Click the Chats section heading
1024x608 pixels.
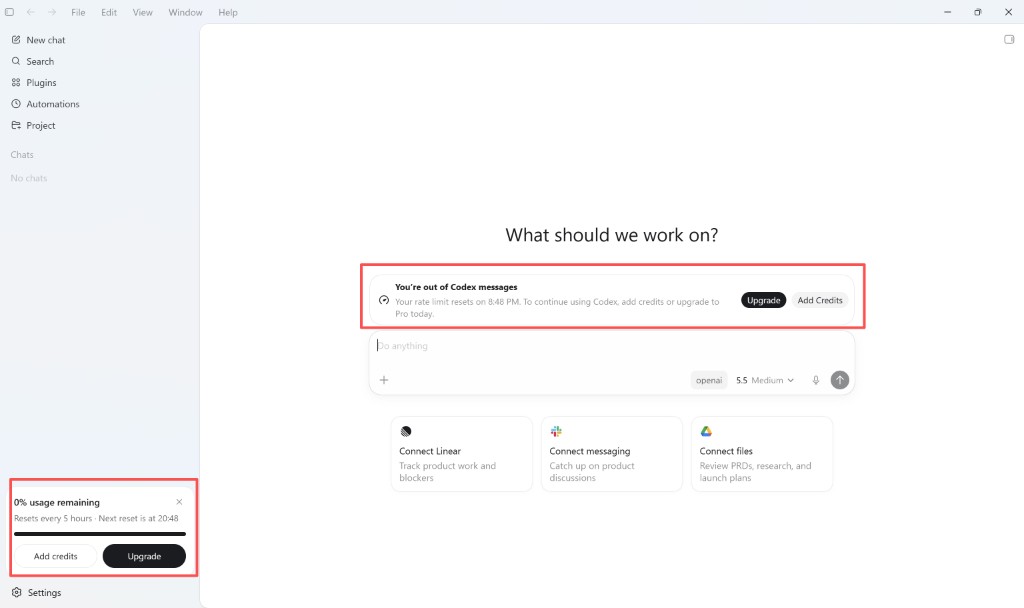22,155
